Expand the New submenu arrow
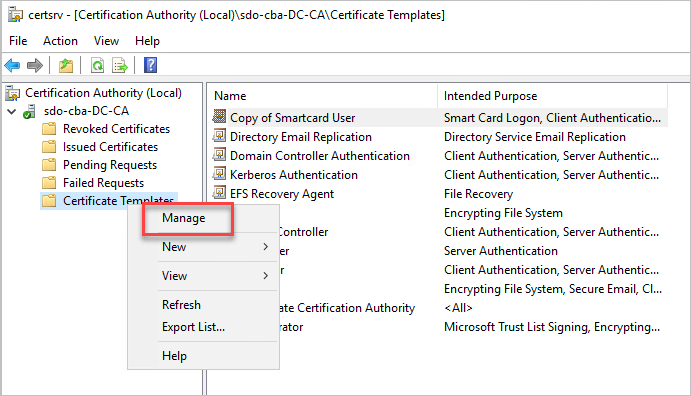This screenshot has height=396, width=691. pyautogui.click(x=265, y=247)
